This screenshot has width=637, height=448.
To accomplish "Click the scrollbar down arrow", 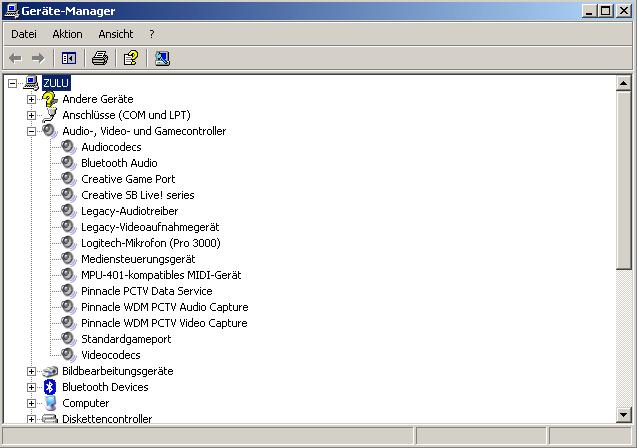I will (623, 415).
